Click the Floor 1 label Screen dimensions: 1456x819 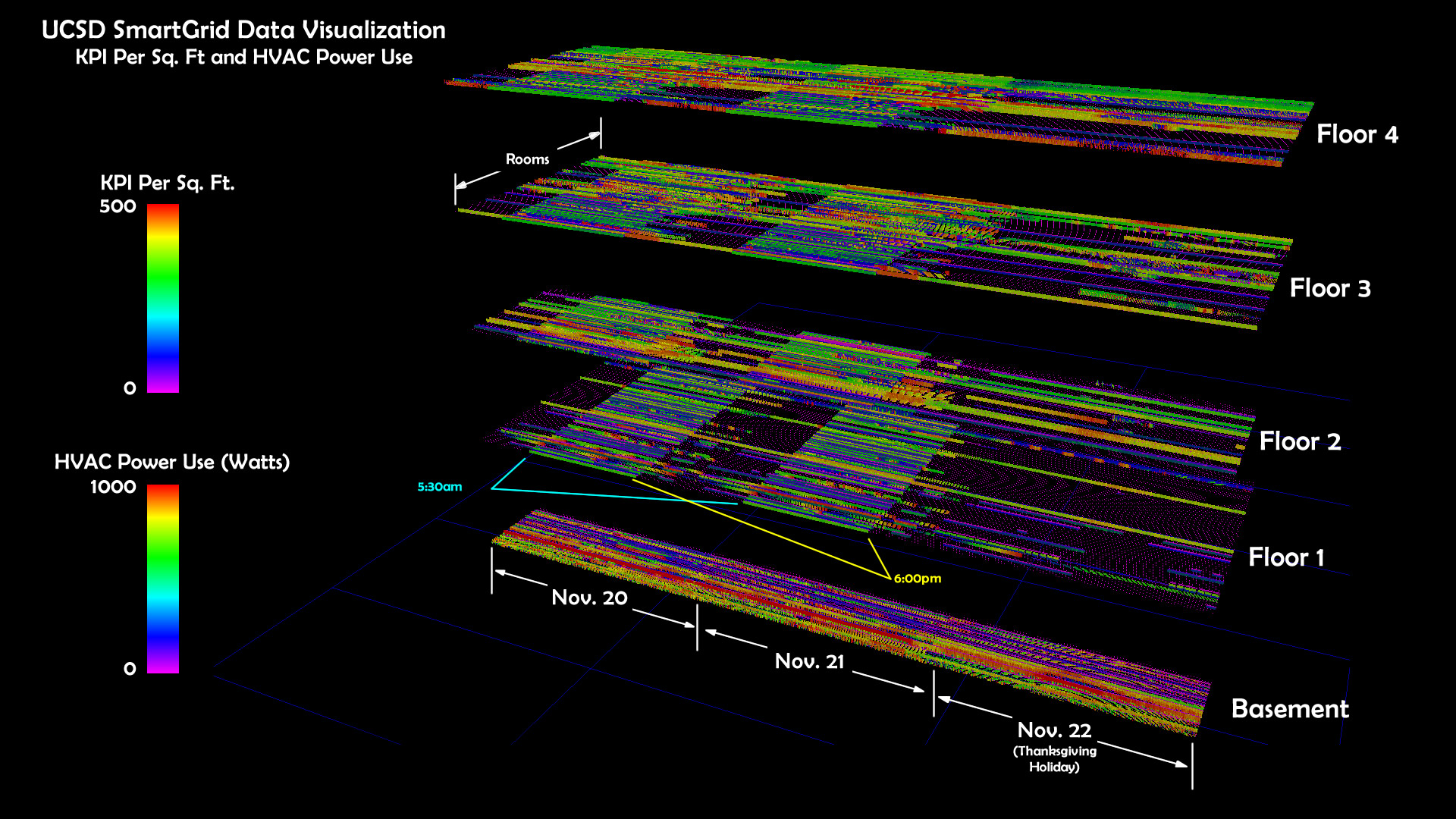click(1286, 557)
